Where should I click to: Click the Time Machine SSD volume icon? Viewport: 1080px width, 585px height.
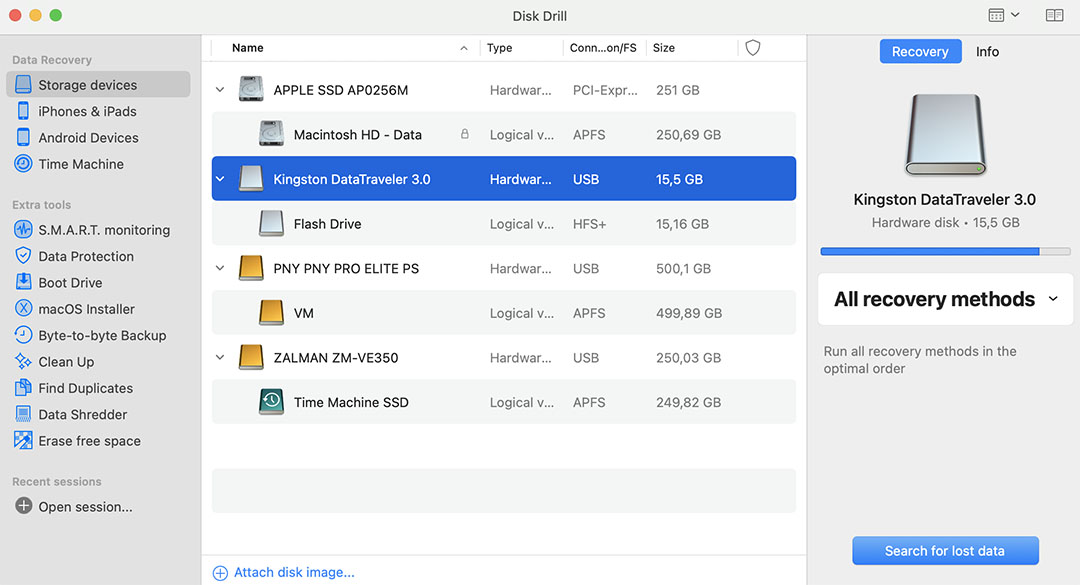pyautogui.click(x=271, y=402)
